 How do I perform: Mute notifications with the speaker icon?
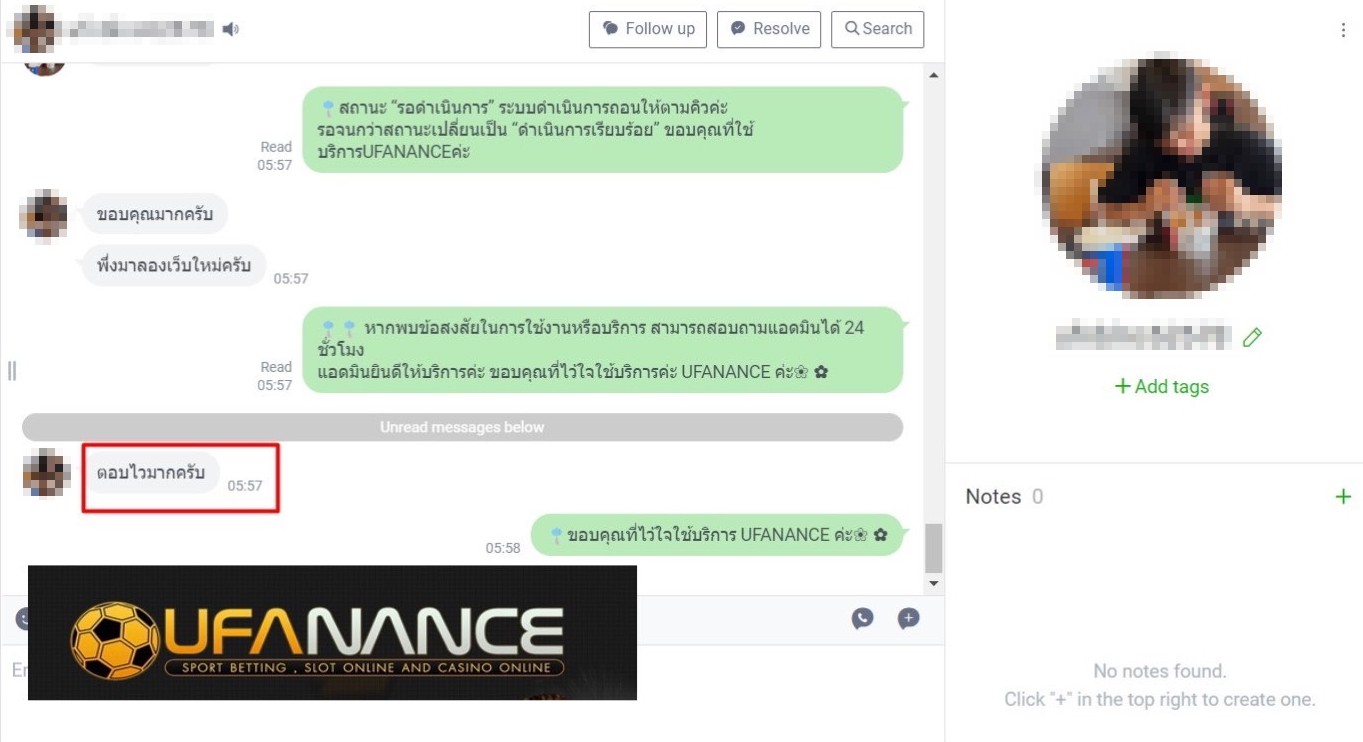point(231,29)
